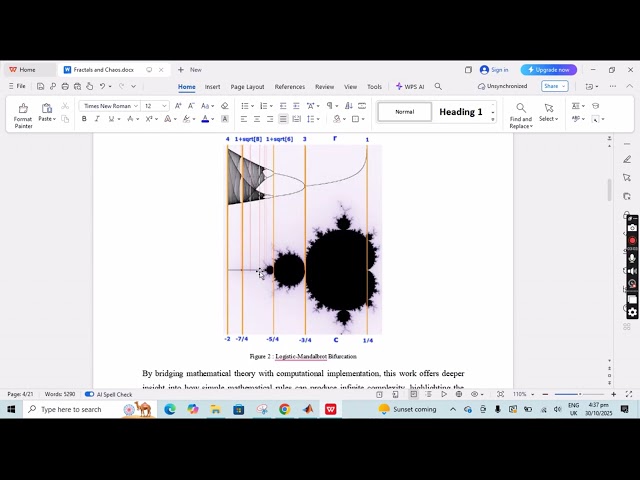640x480 pixels.
Task: Expand the styles gallery arrow
Action: [x=493, y=119]
